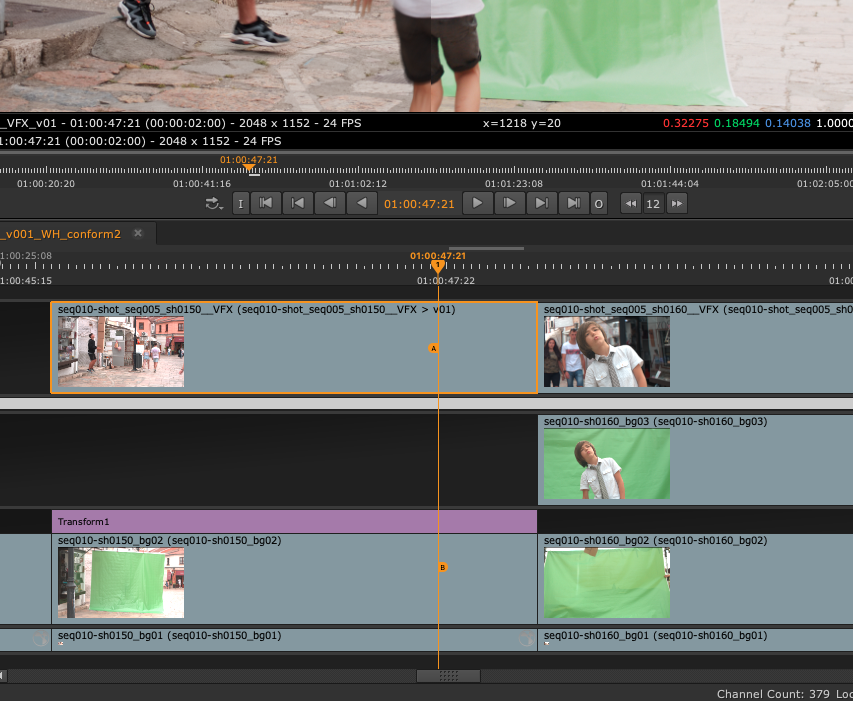Go to the previous edit point
This screenshot has width=853, height=701.
pos(296,203)
